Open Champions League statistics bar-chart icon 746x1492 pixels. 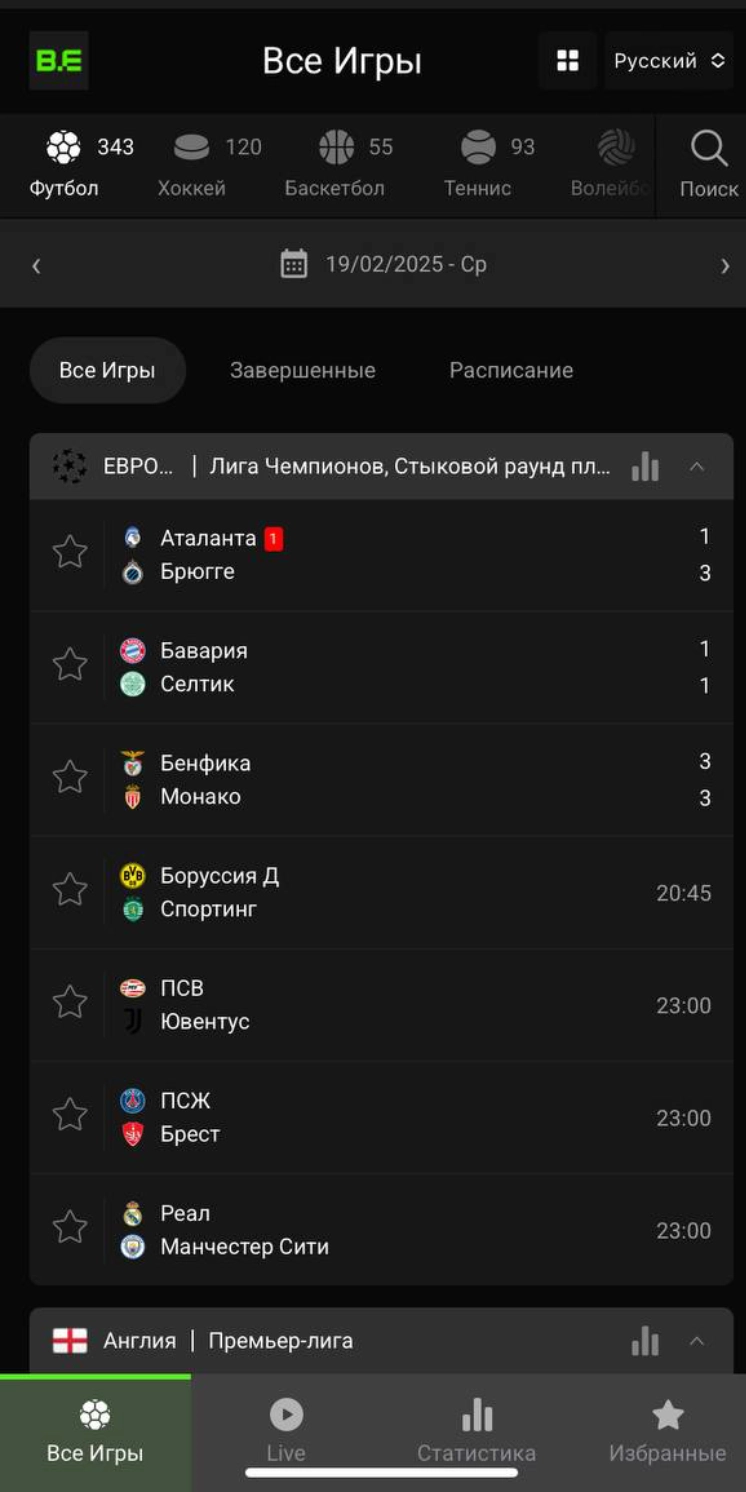pos(646,466)
